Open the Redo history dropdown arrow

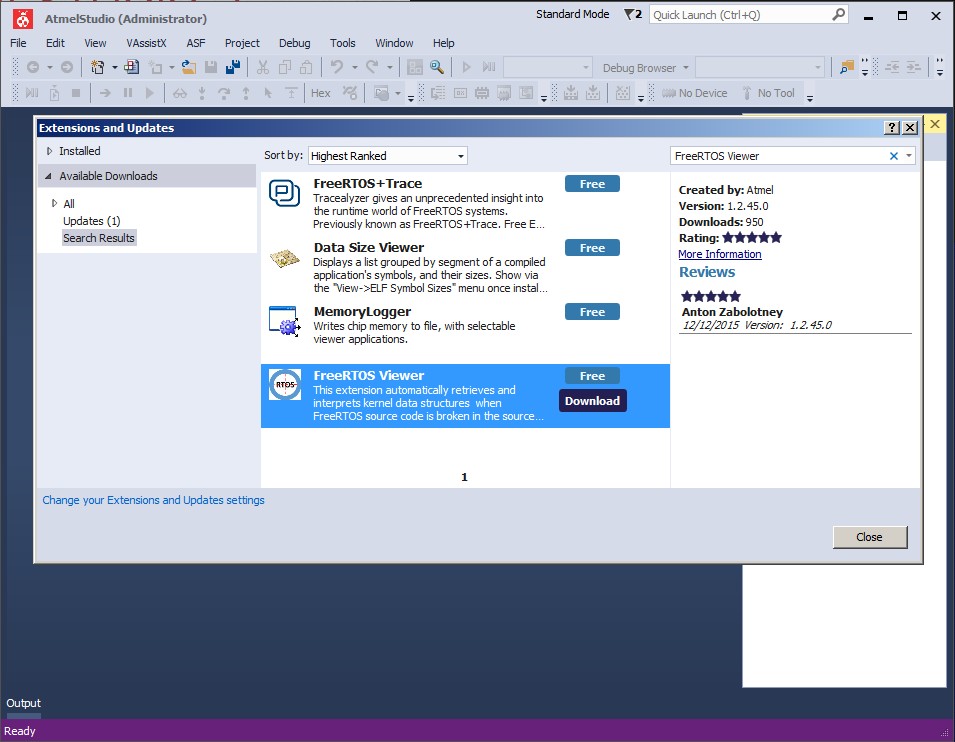click(x=389, y=68)
